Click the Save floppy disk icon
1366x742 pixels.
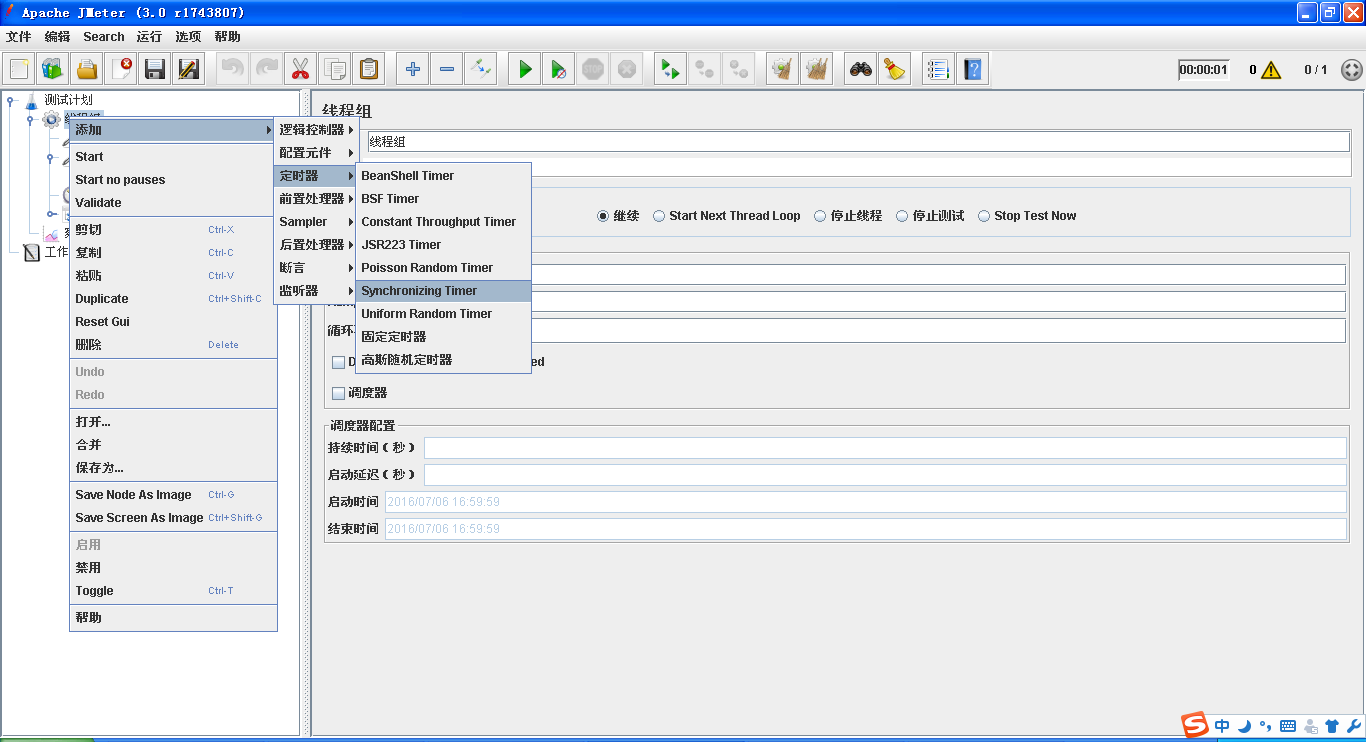(155, 69)
